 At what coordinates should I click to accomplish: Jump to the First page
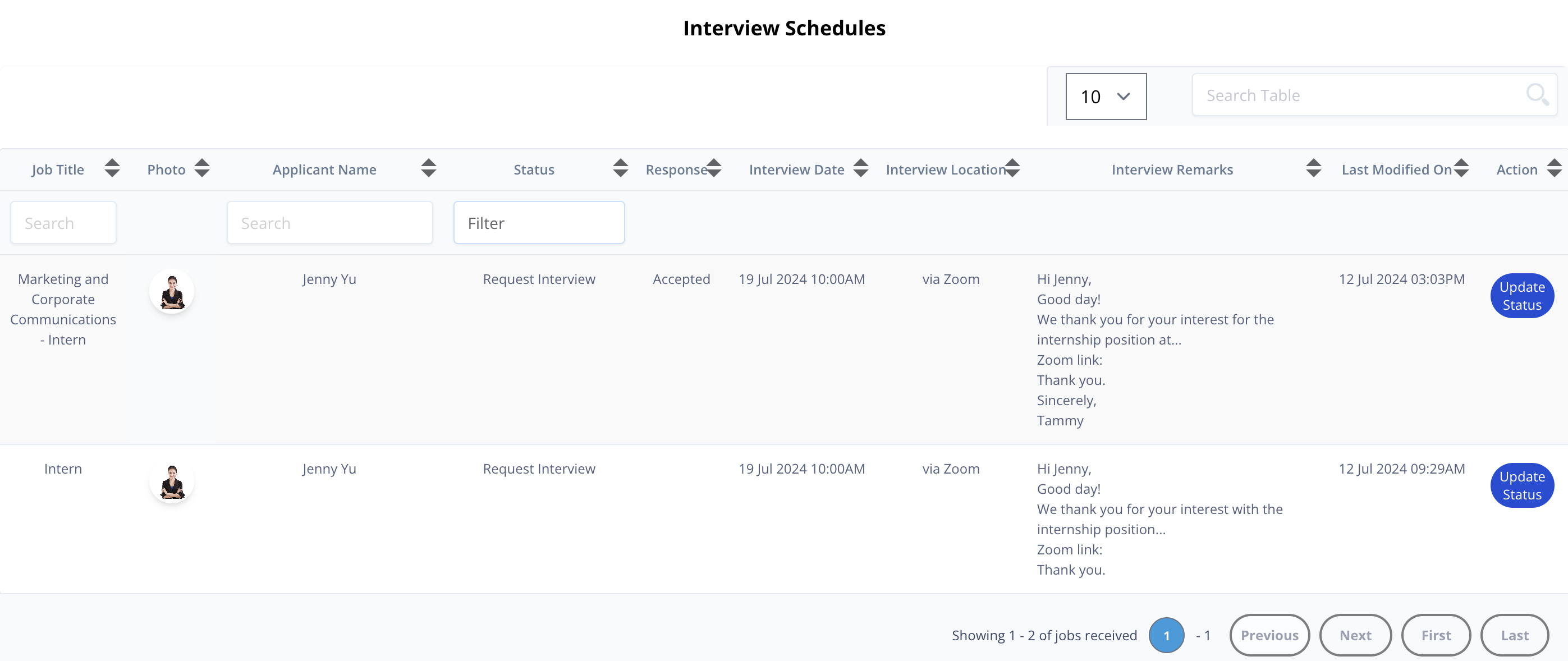click(x=1436, y=635)
